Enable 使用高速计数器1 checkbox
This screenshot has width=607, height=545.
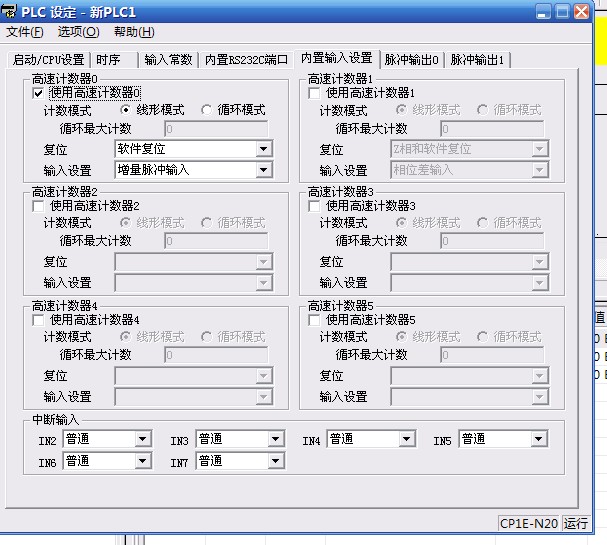pos(315,94)
